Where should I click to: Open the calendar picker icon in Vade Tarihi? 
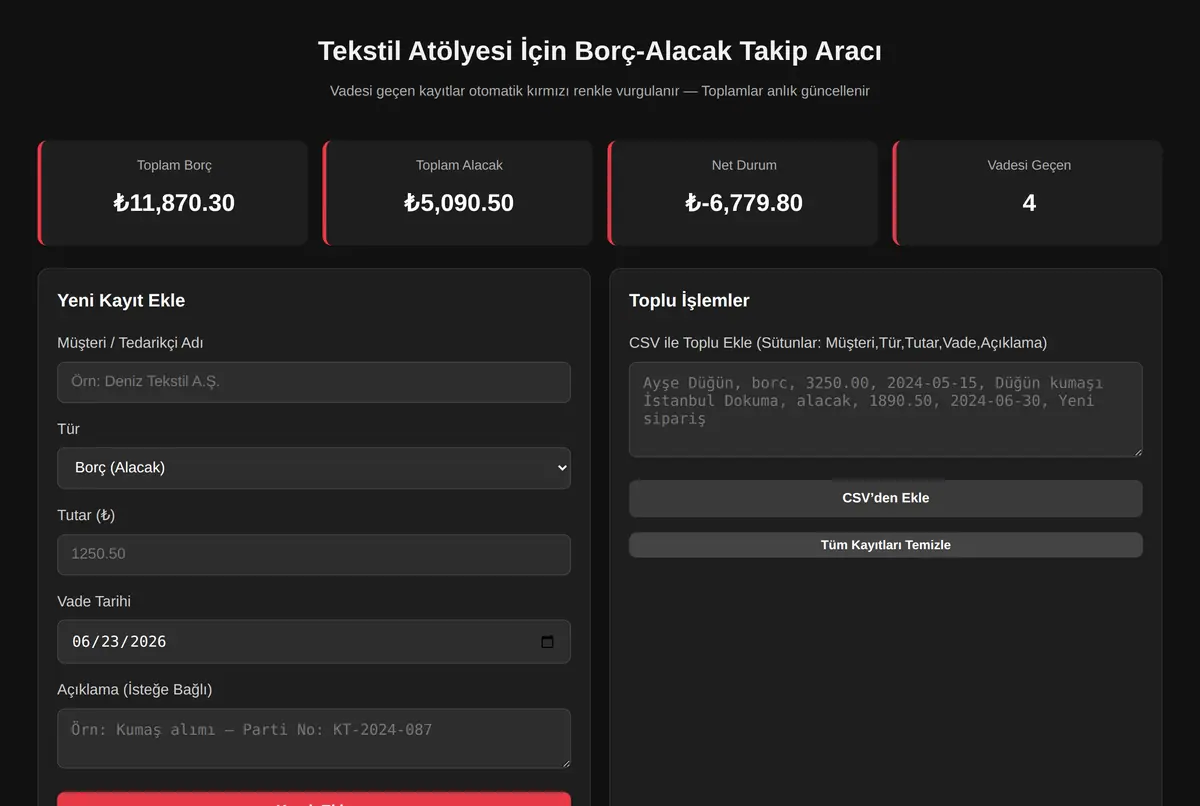(547, 642)
